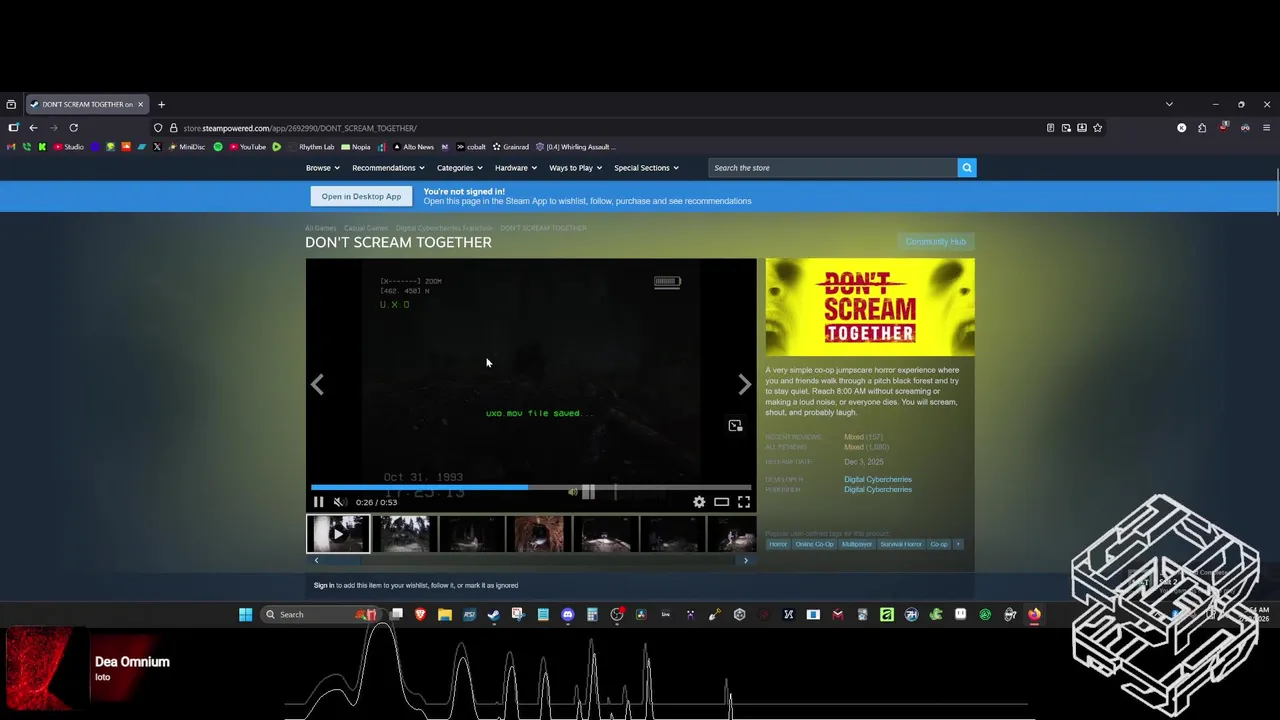Select the Multiplayer tag

856,544
